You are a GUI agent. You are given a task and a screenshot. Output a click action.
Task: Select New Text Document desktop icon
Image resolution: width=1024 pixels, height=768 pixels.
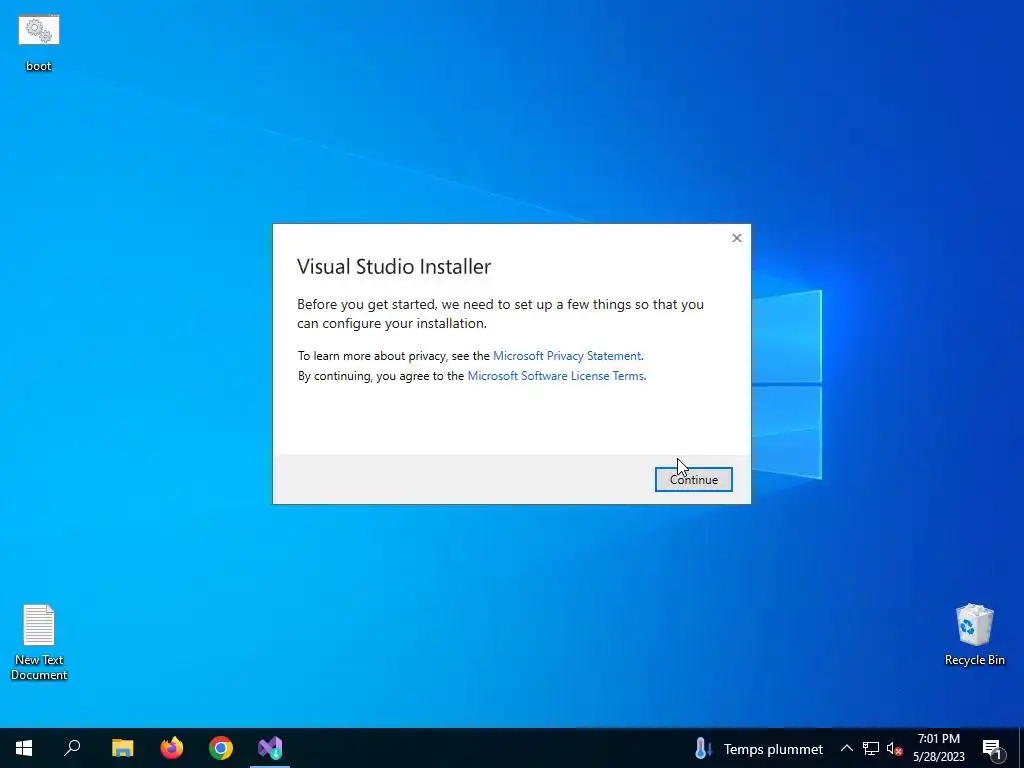coord(39,643)
